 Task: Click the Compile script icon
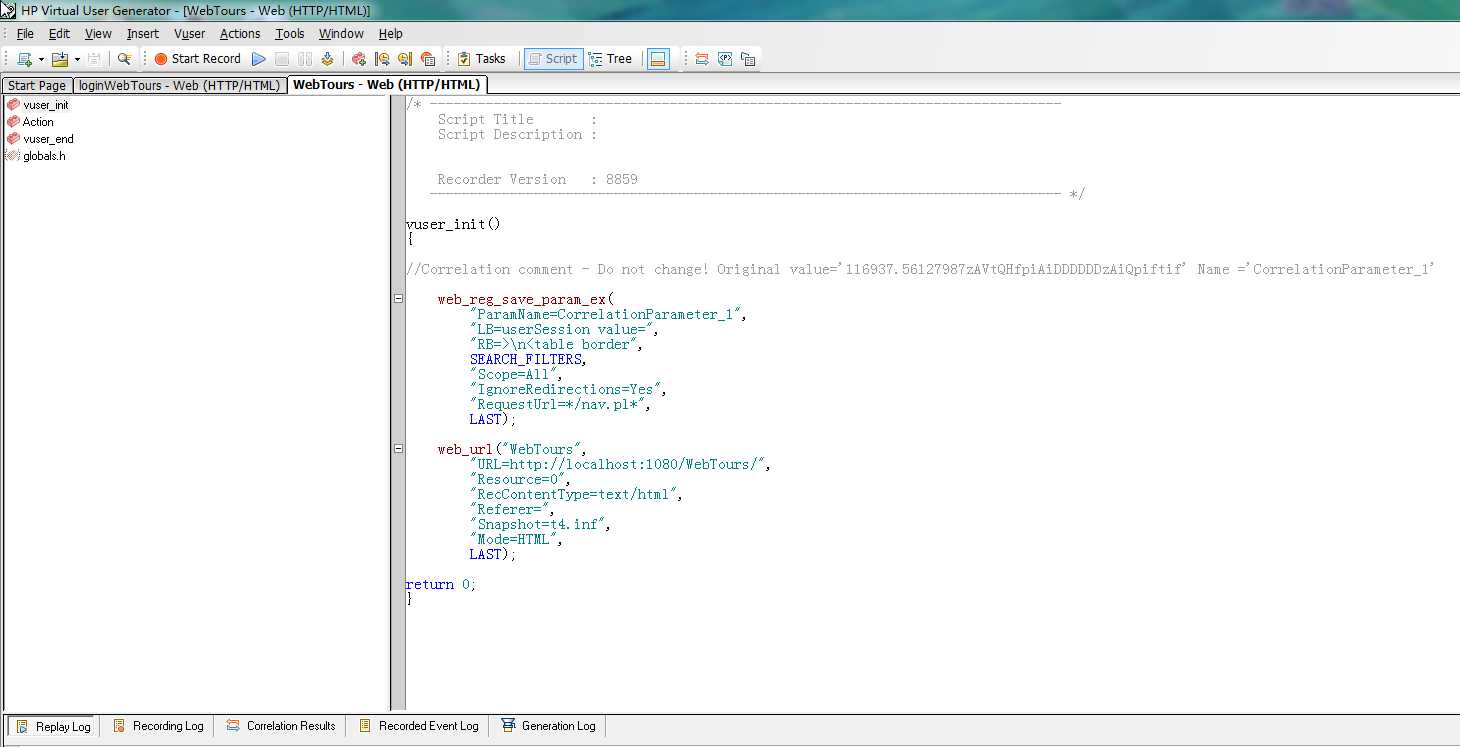[x=327, y=59]
